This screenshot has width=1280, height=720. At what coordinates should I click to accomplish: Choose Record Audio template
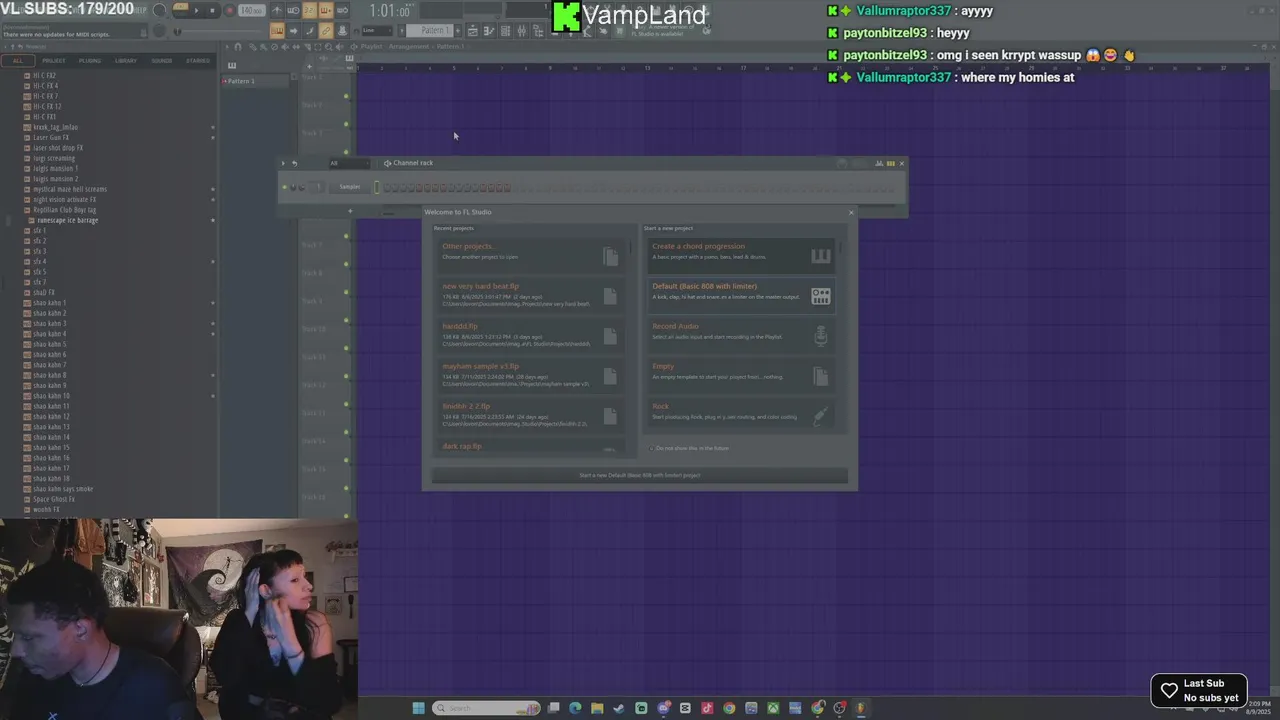tap(740, 336)
